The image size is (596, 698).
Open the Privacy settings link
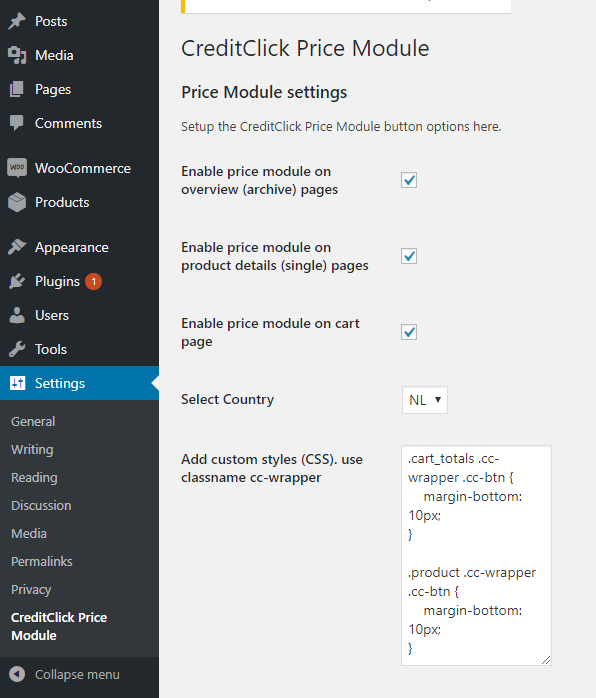click(x=31, y=589)
